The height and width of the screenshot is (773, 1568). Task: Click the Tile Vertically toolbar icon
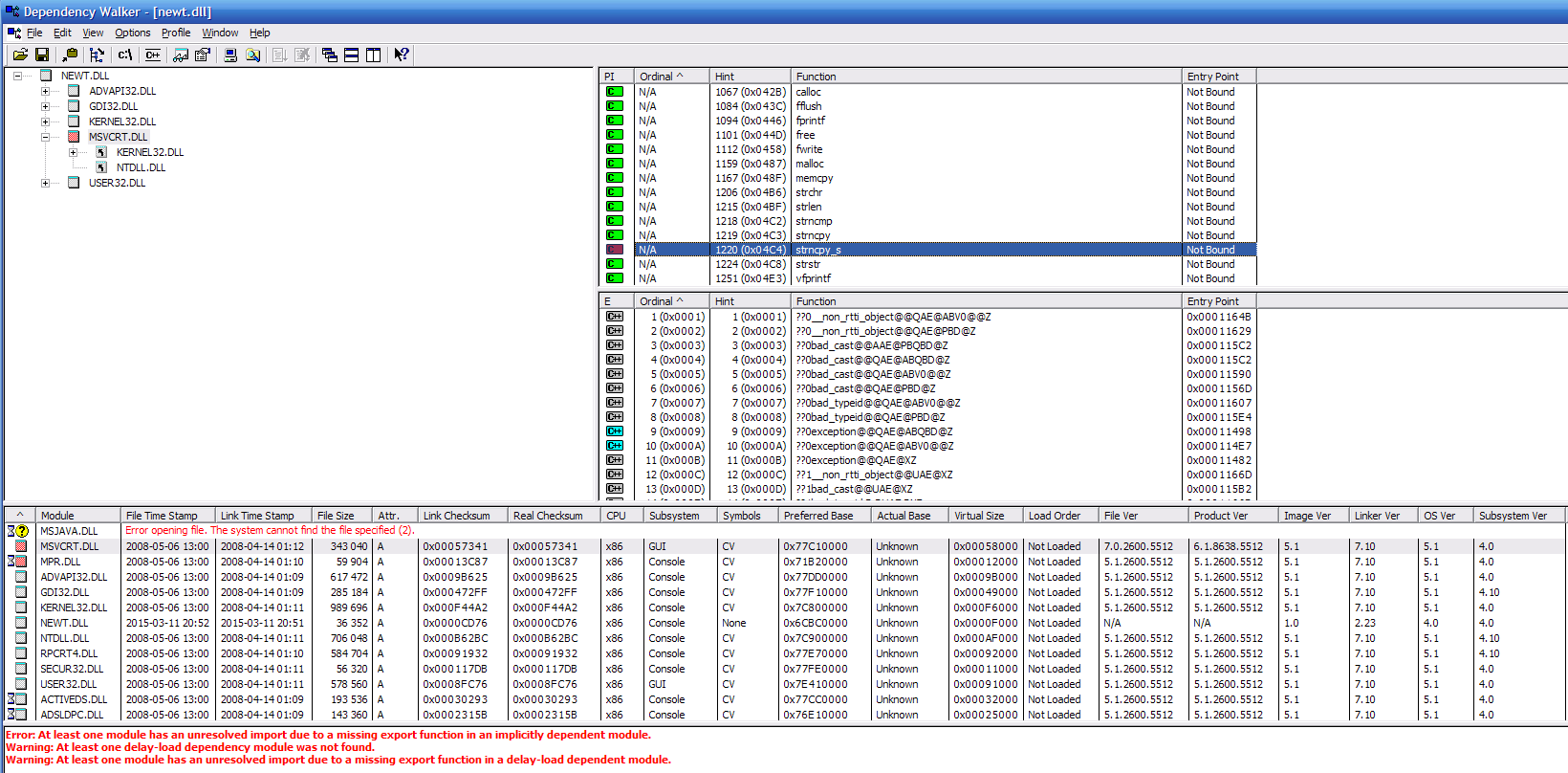pyautogui.click(x=373, y=55)
